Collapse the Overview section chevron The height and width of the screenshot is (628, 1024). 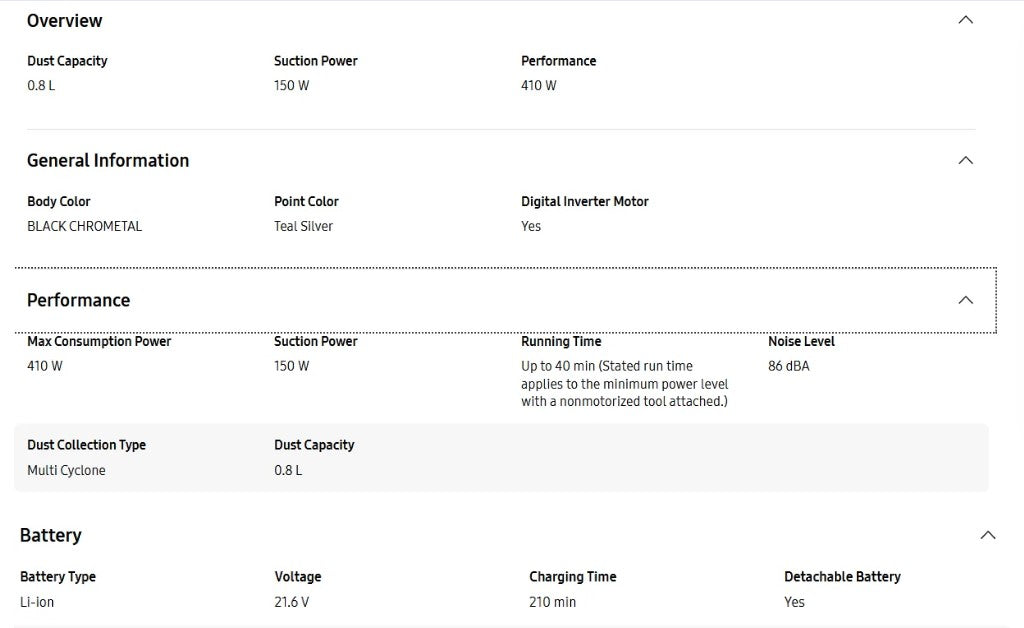click(965, 20)
